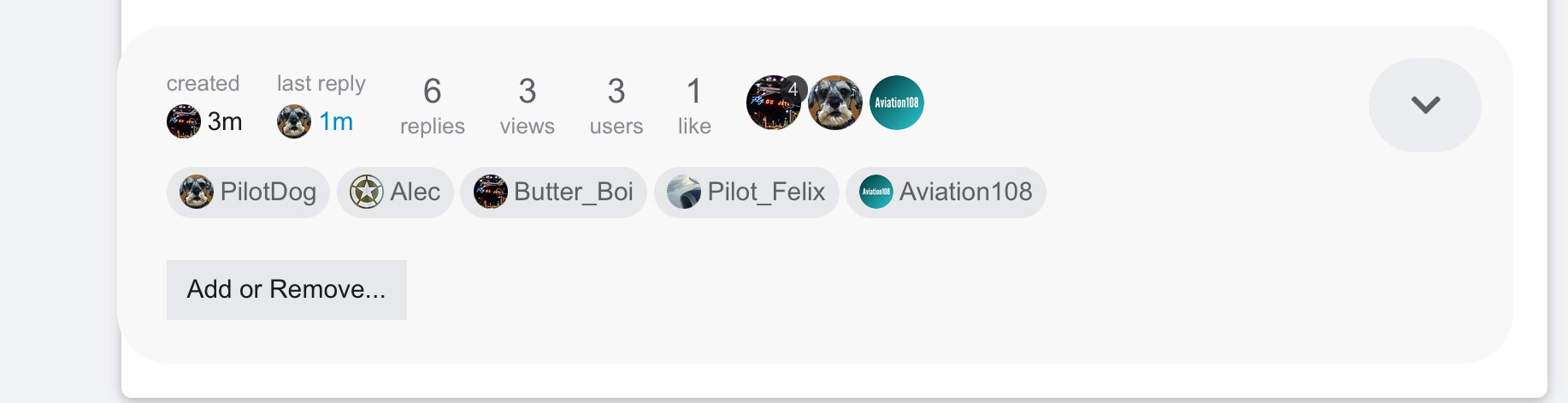
Task: Open the Butter_Boi participant chip
Action: tap(553, 193)
